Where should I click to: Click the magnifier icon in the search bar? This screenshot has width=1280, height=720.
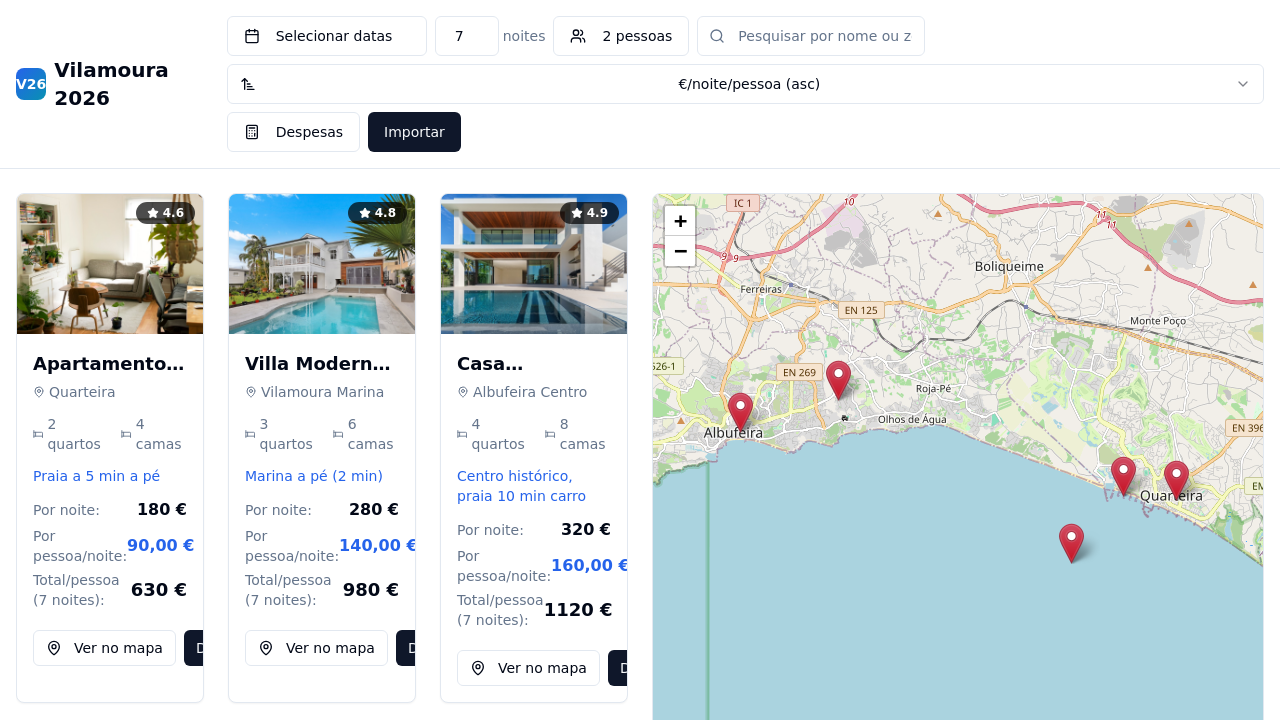click(716, 35)
